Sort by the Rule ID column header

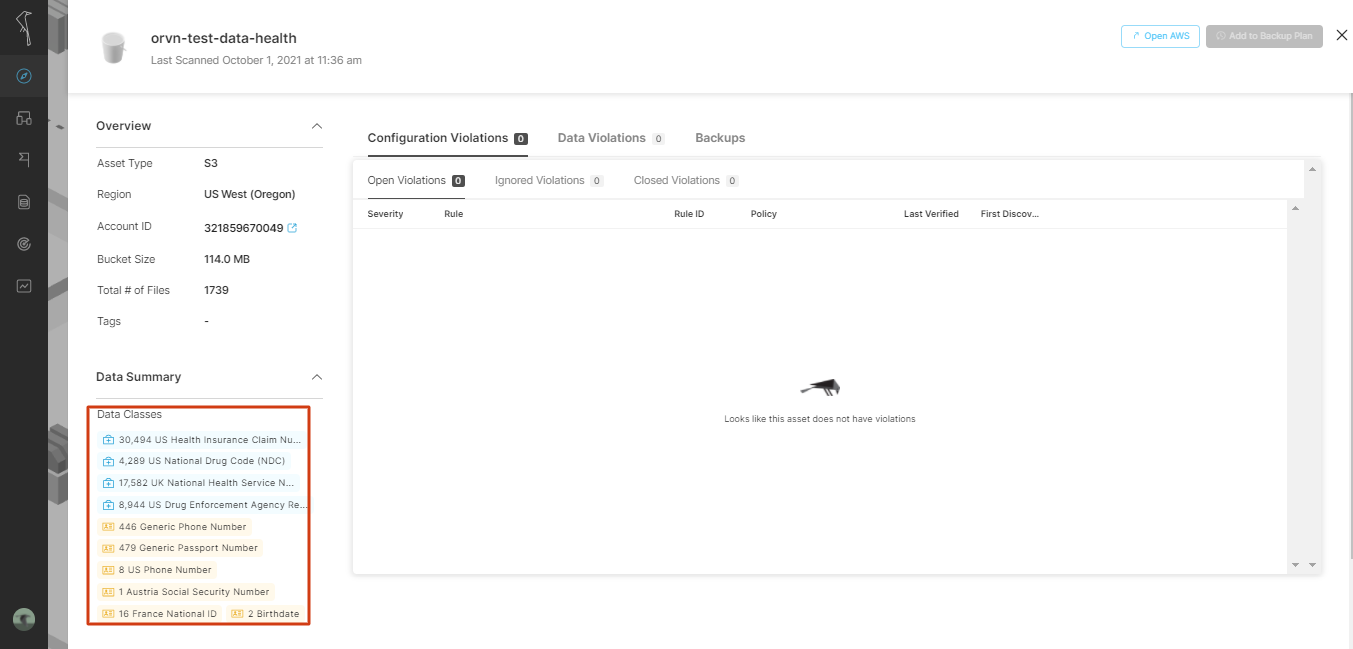(x=689, y=214)
